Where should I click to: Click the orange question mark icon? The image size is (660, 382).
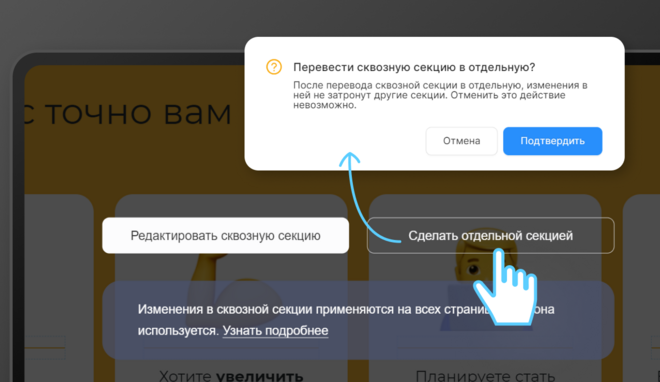(x=274, y=67)
